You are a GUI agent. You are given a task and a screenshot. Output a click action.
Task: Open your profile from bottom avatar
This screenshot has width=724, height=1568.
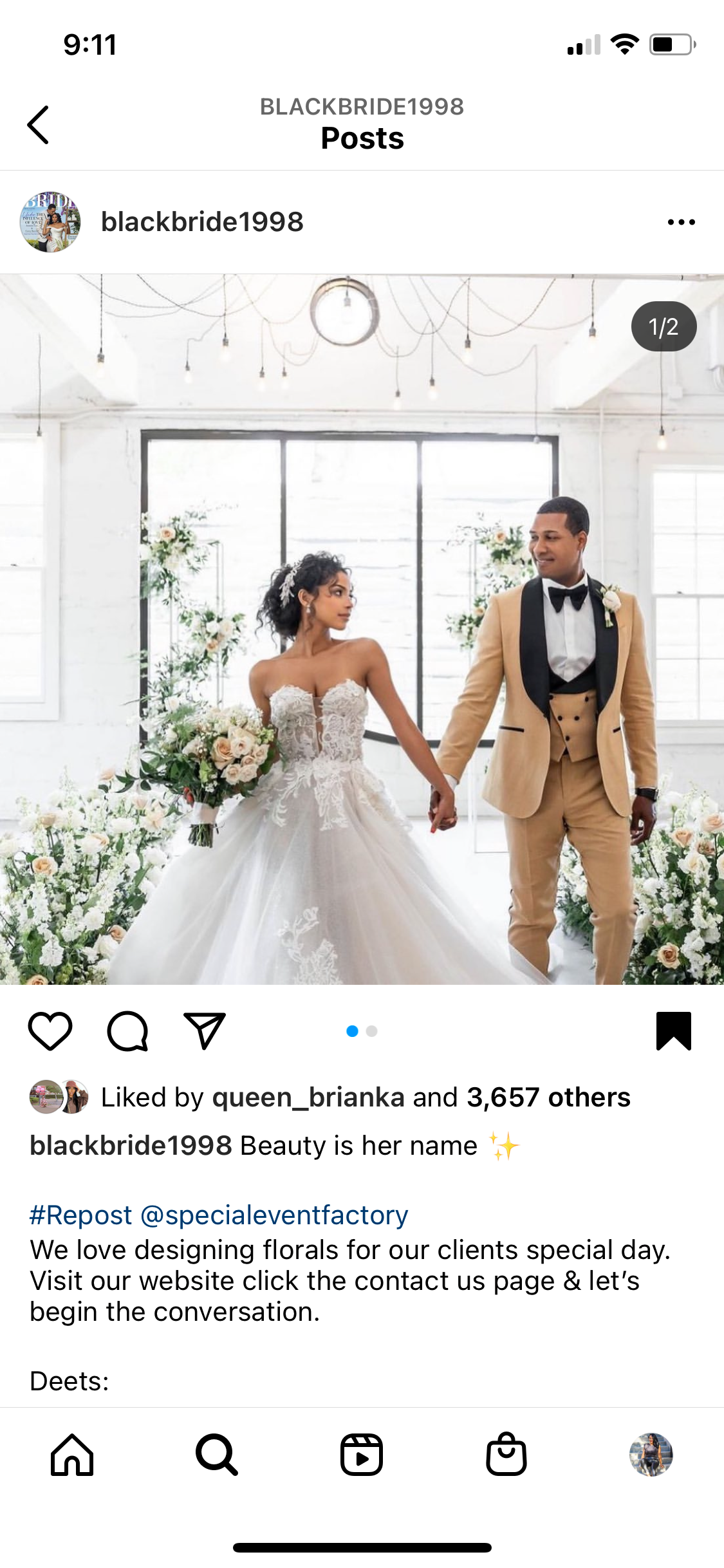[651, 1455]
